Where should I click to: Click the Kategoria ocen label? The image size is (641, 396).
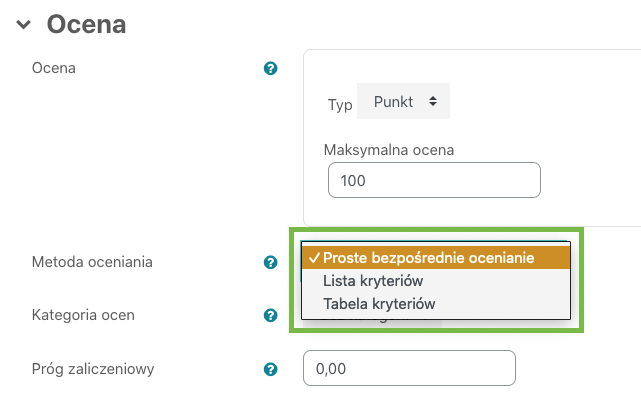point(83,315)
